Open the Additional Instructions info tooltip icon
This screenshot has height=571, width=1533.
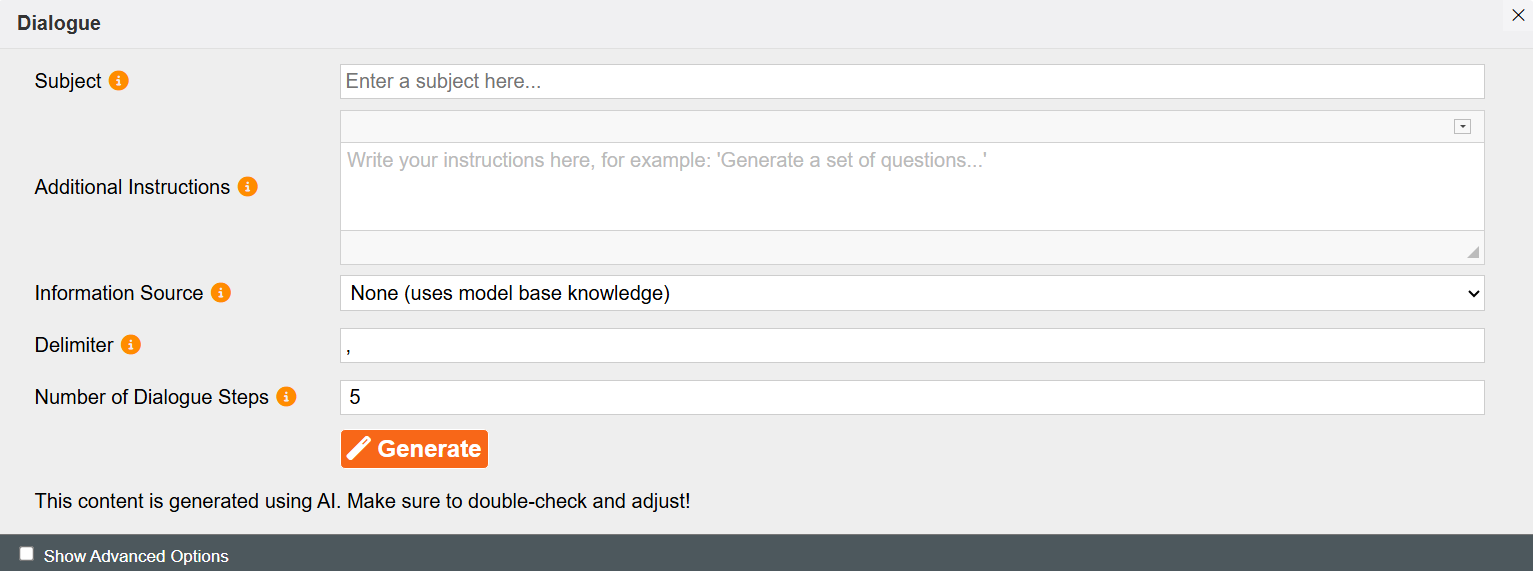[x=248, y=187]
